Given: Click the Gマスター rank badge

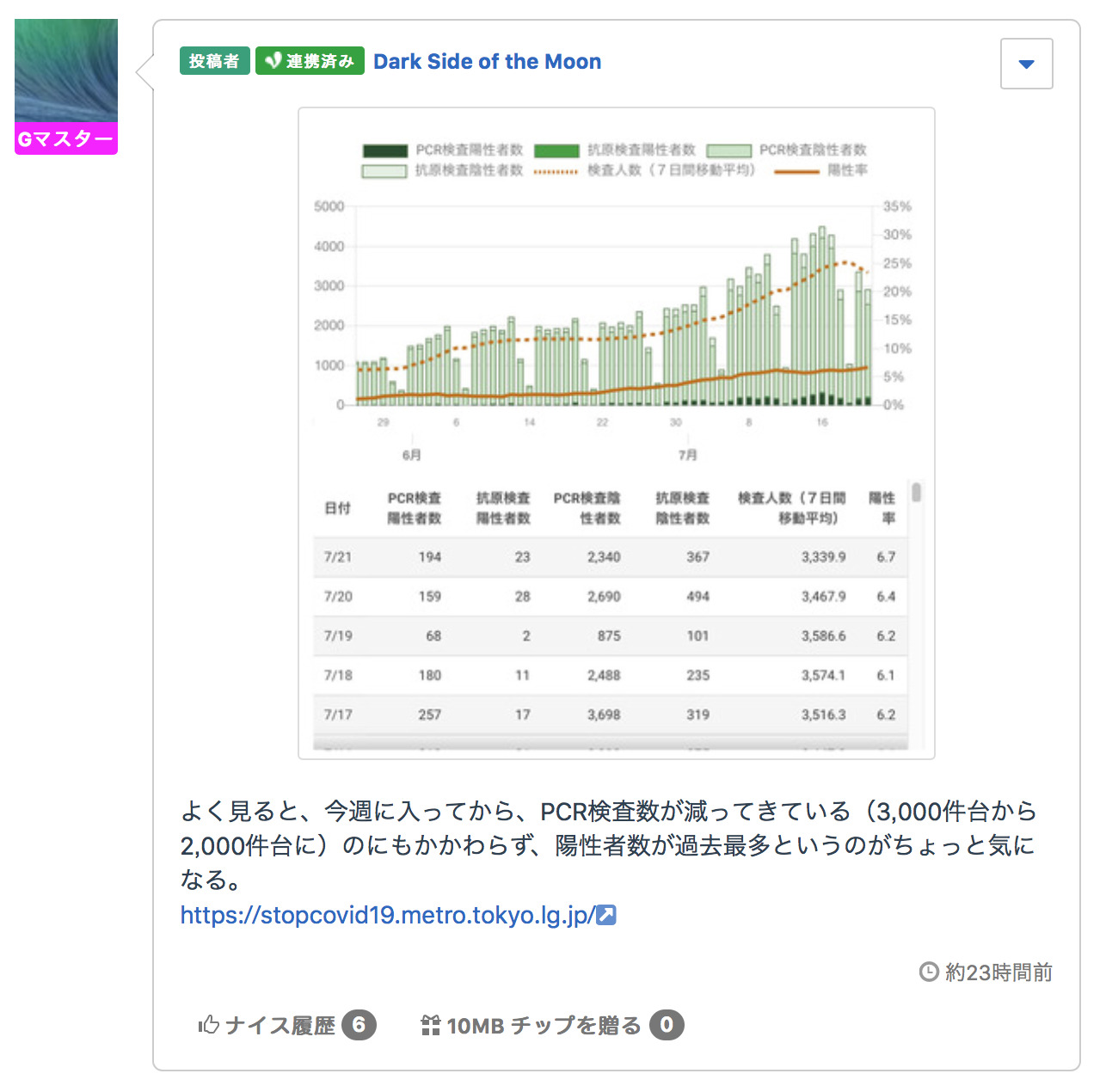Looking at the screenshot, I should (66, 139).
